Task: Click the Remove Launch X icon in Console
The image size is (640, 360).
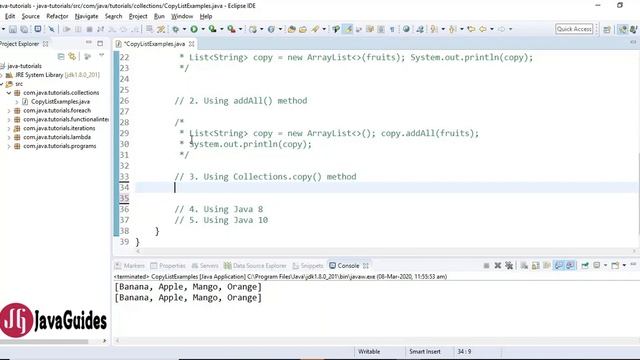Action: 498,265
